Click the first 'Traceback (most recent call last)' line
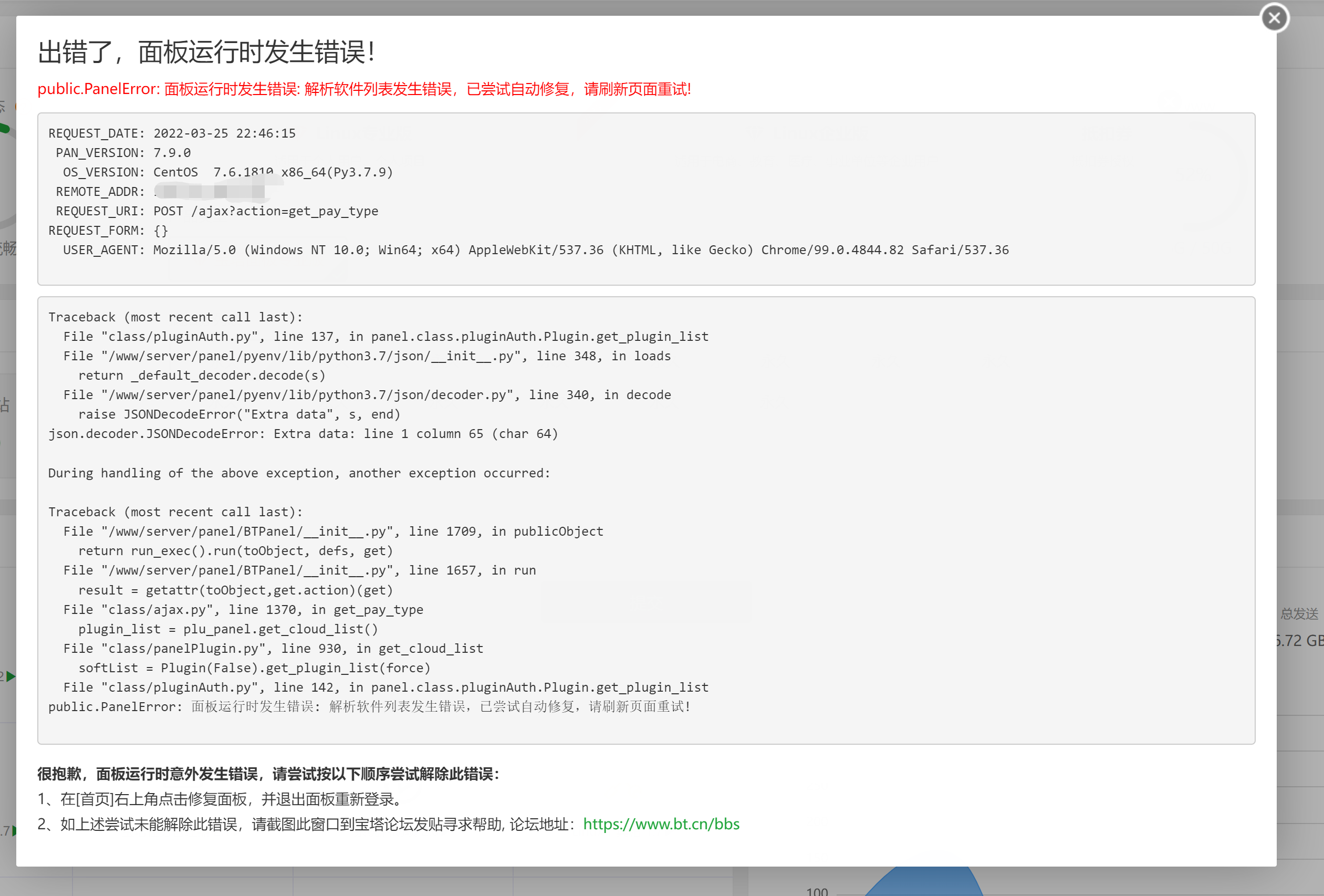This screenshot has height=896, width=1324. [x=175, y=317]
